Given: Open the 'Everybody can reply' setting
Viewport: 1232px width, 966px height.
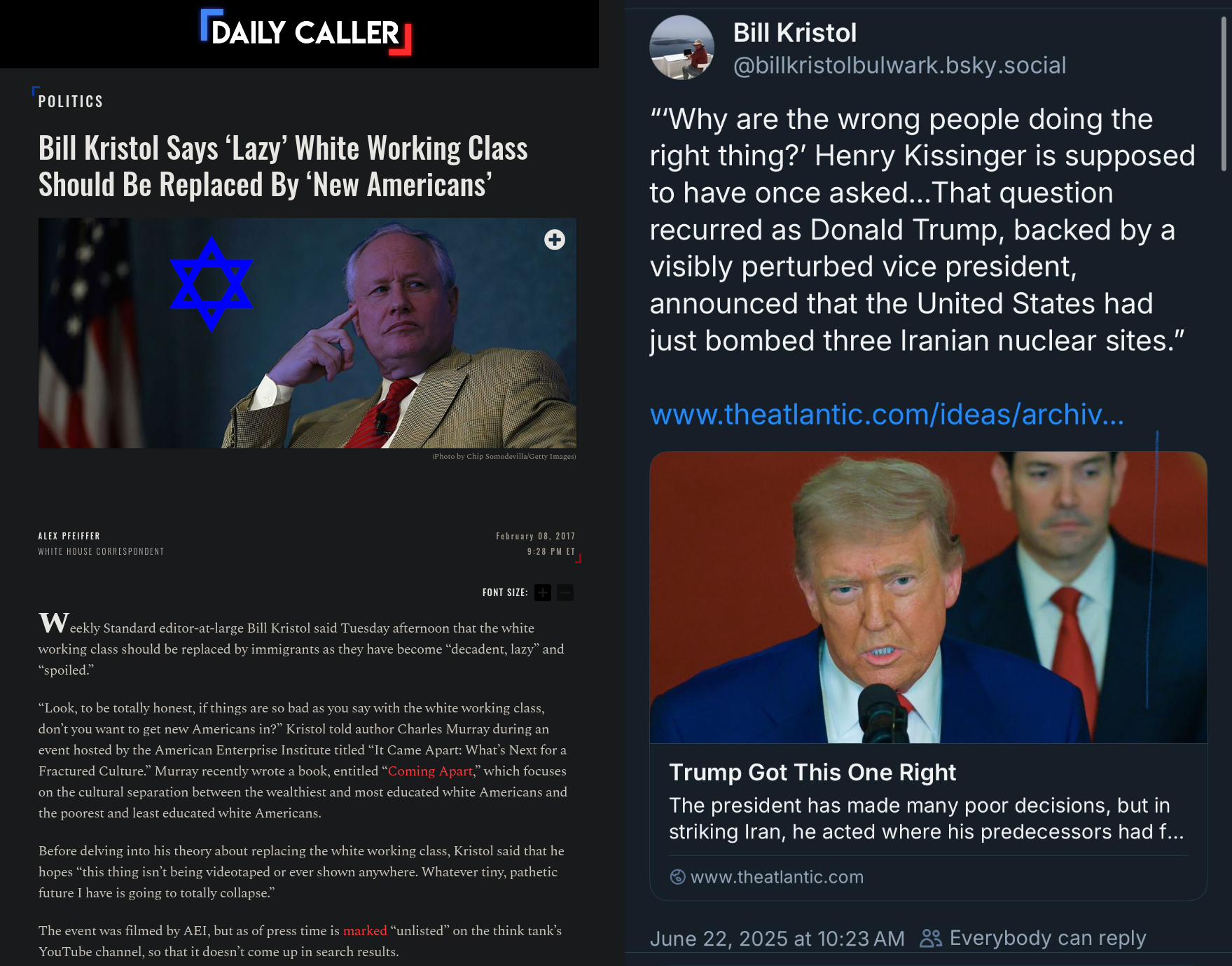Looking at the screenshot, I should (x=1032, y=938).
